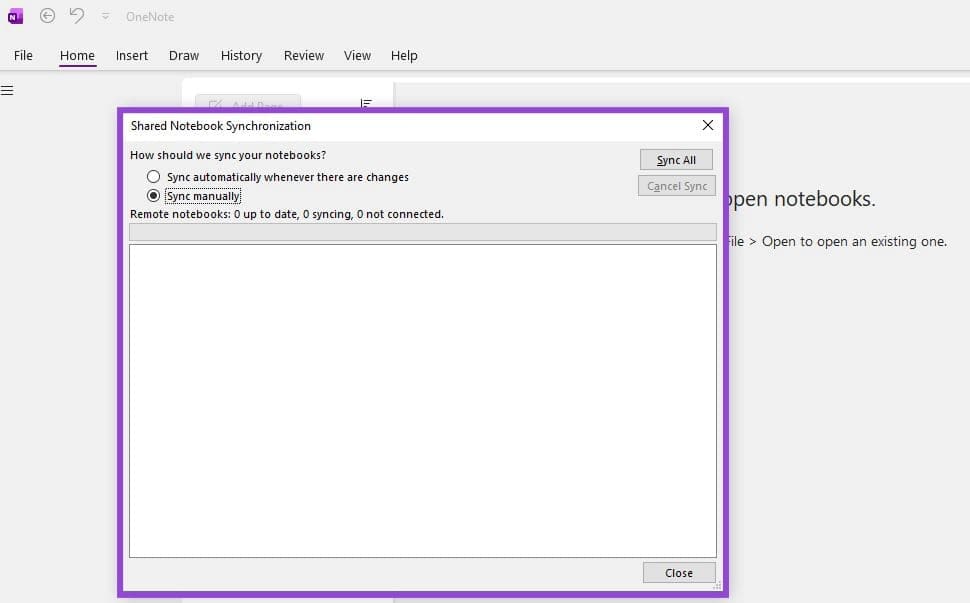Viewport: 970px width, 603px height.
Task: Select sync automatically whenever there are changes
Action: point(154,176)
